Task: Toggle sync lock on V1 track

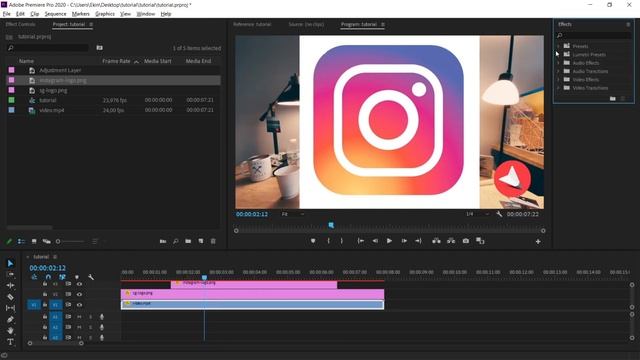Action: [68, 305]
